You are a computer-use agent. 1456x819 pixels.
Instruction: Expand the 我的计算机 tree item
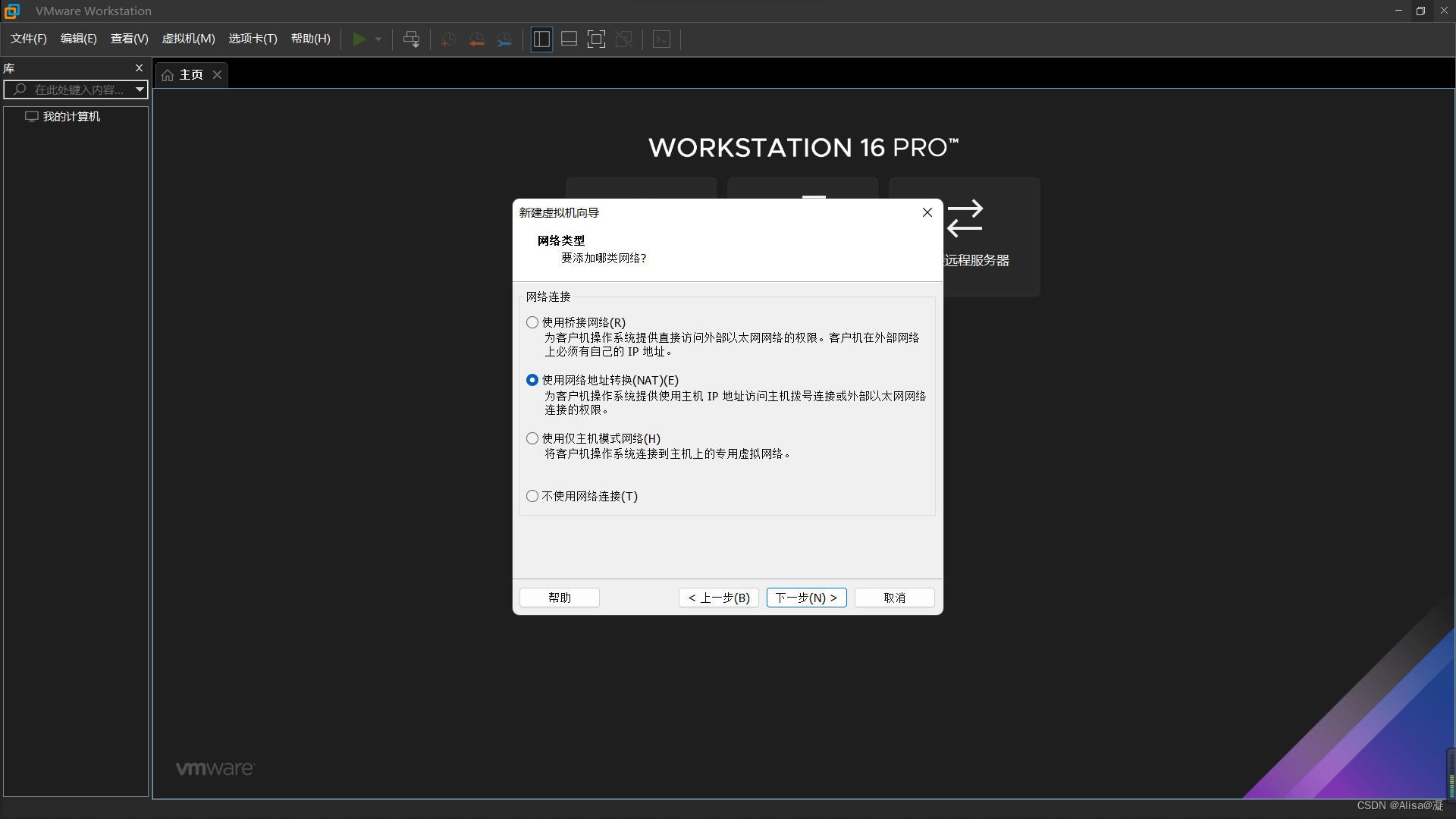pos(71,117)
